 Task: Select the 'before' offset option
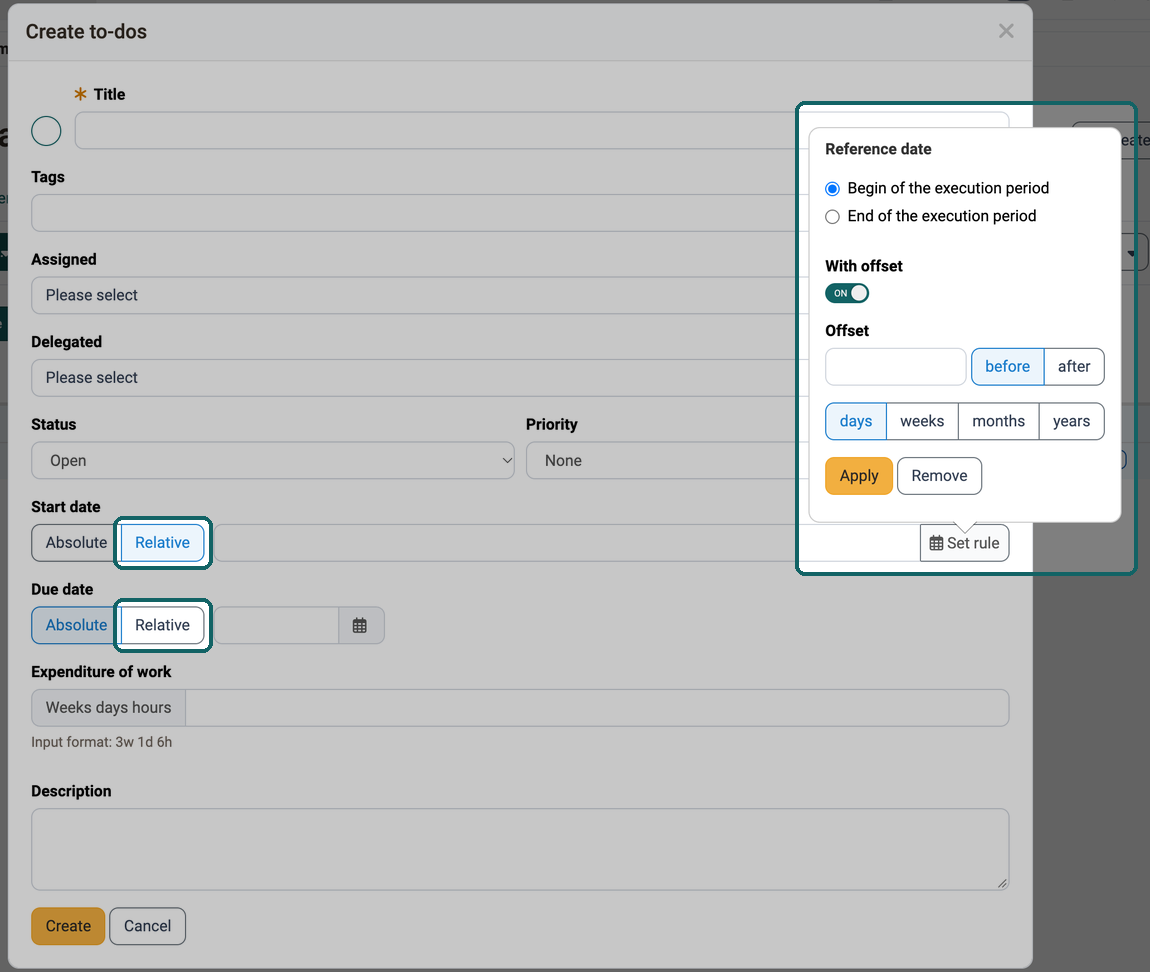1008,367
